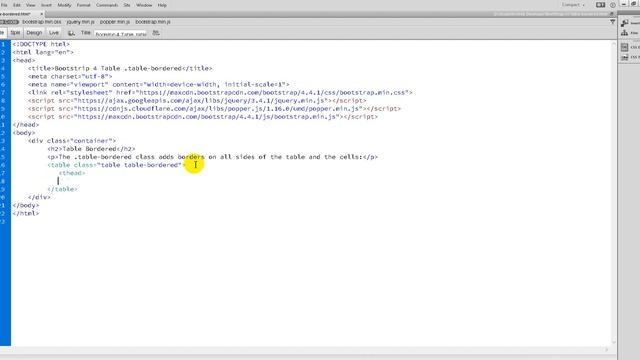The height and width of the screenshot is (360, 640).
Task: Click the meta charset utf-8 line
Action: click(x=70, y=76)
